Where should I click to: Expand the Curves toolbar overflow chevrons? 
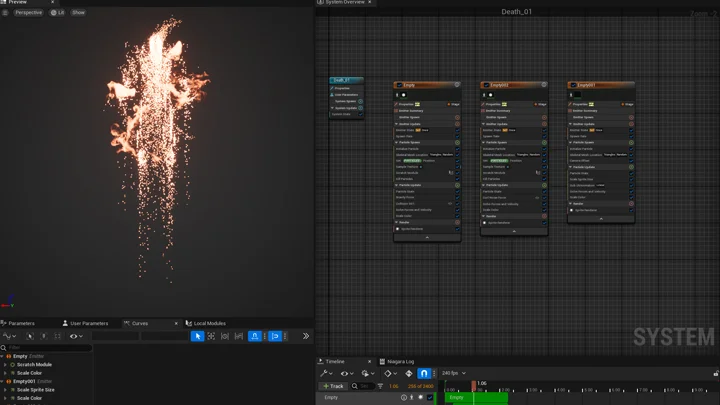(306, 336)
